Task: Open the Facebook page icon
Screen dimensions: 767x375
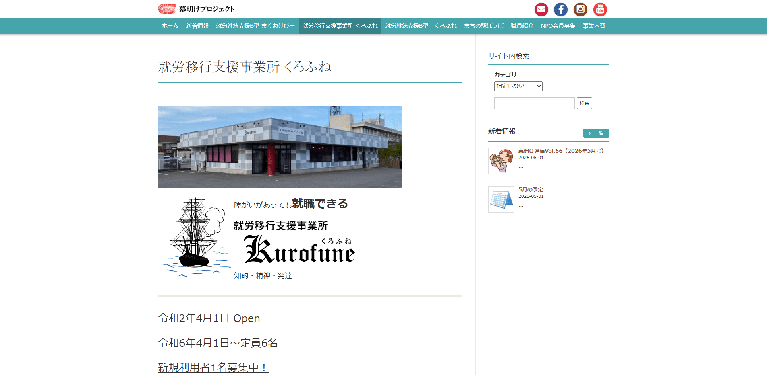Action: (x=561, y=9)
